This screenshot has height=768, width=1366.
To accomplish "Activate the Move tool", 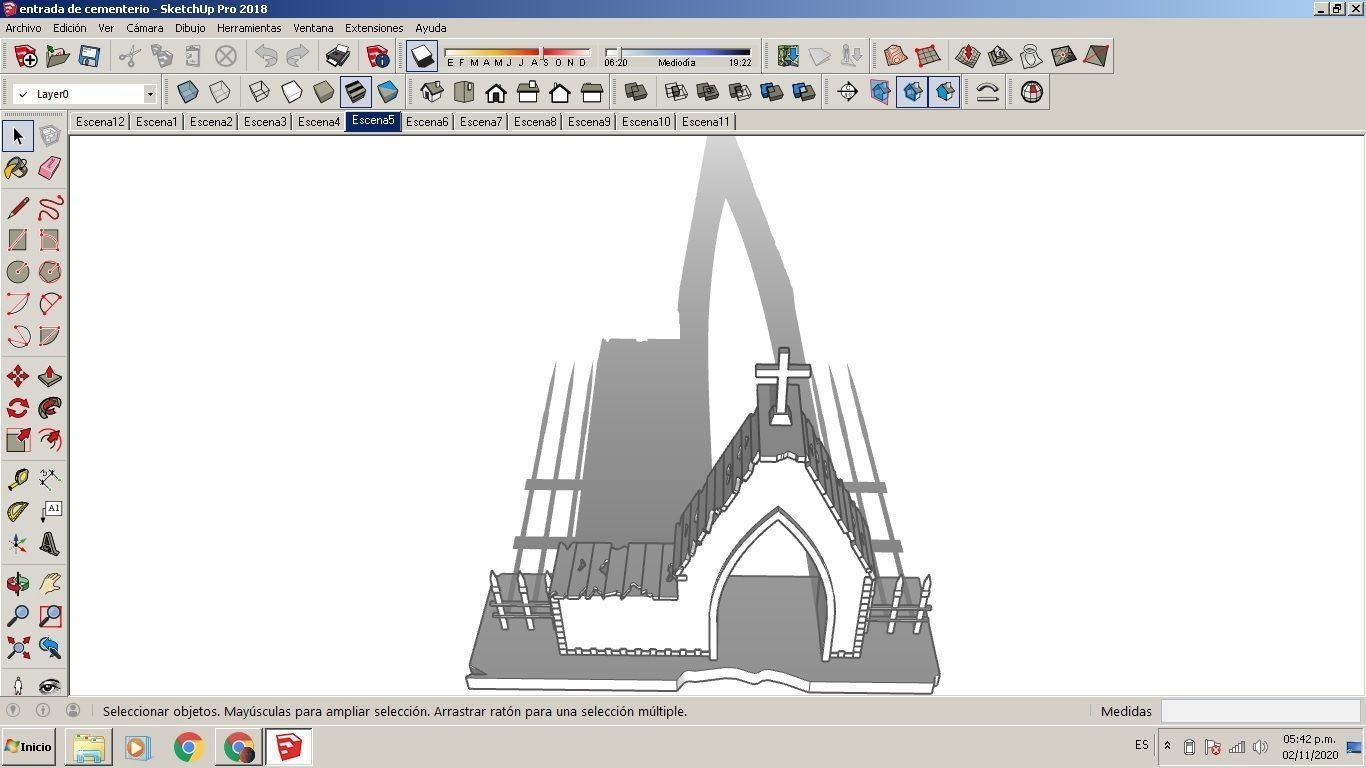I will (x=17, y=376).
